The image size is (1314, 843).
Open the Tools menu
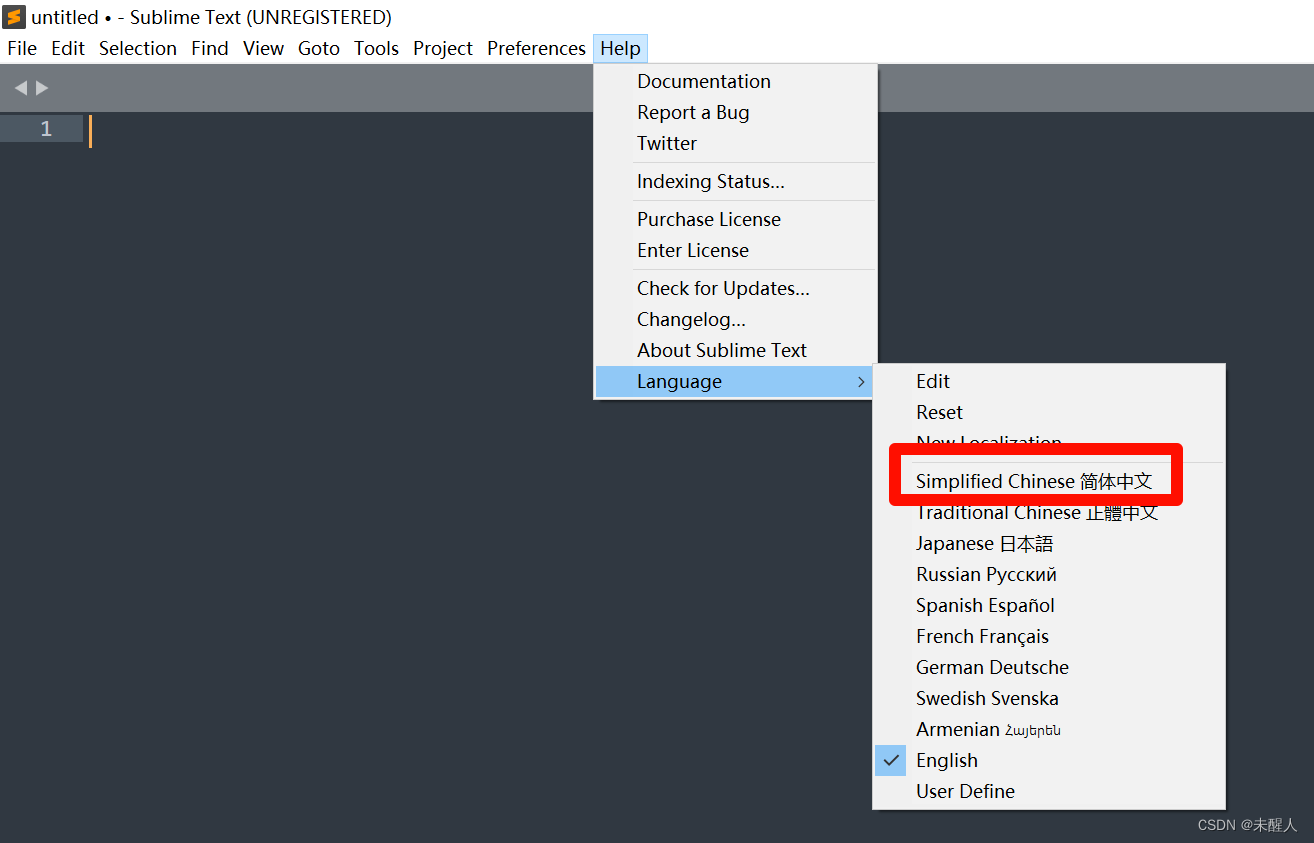tap(376, 48)
